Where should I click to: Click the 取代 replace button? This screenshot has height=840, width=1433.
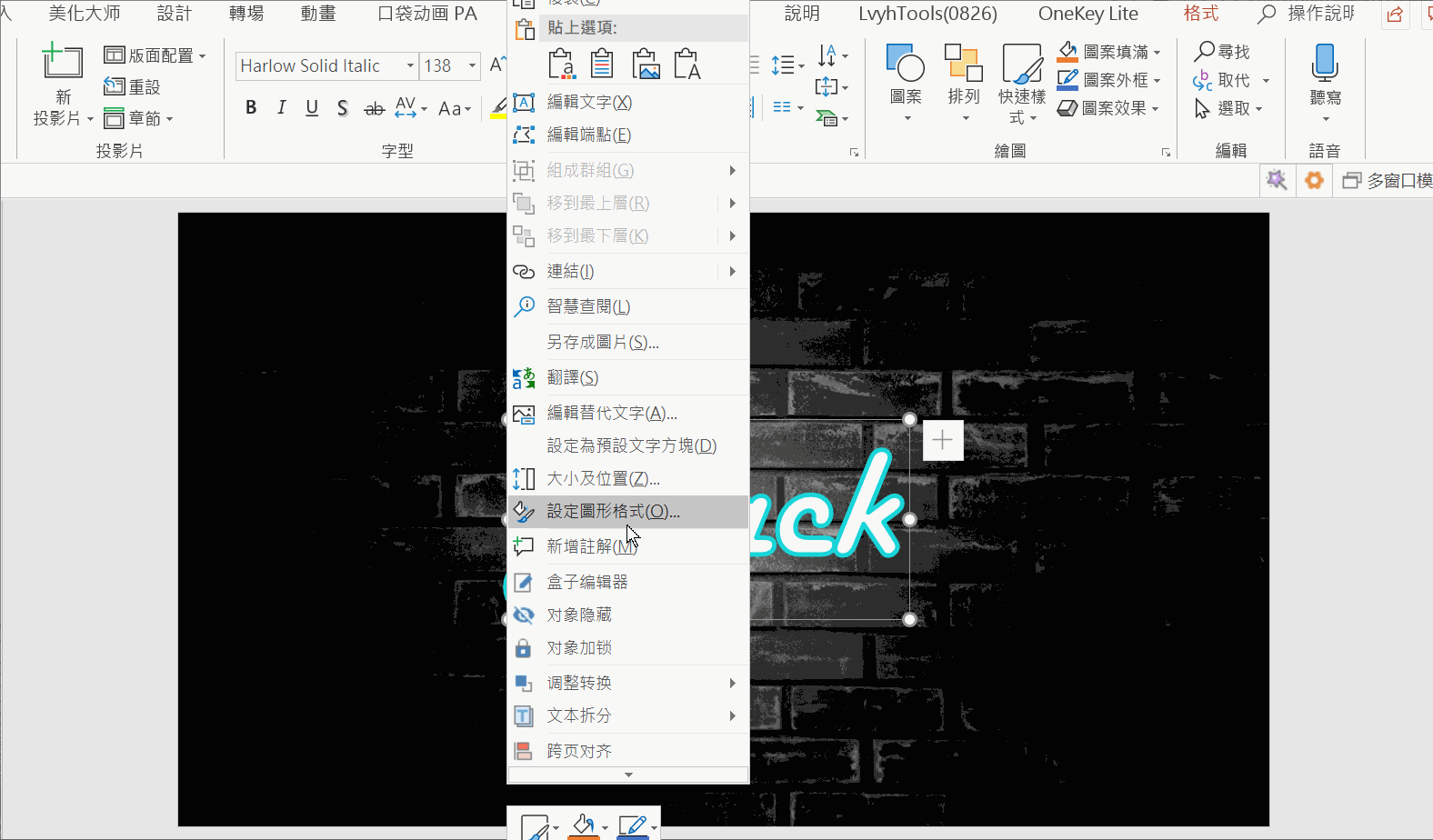coord(1223,80)
